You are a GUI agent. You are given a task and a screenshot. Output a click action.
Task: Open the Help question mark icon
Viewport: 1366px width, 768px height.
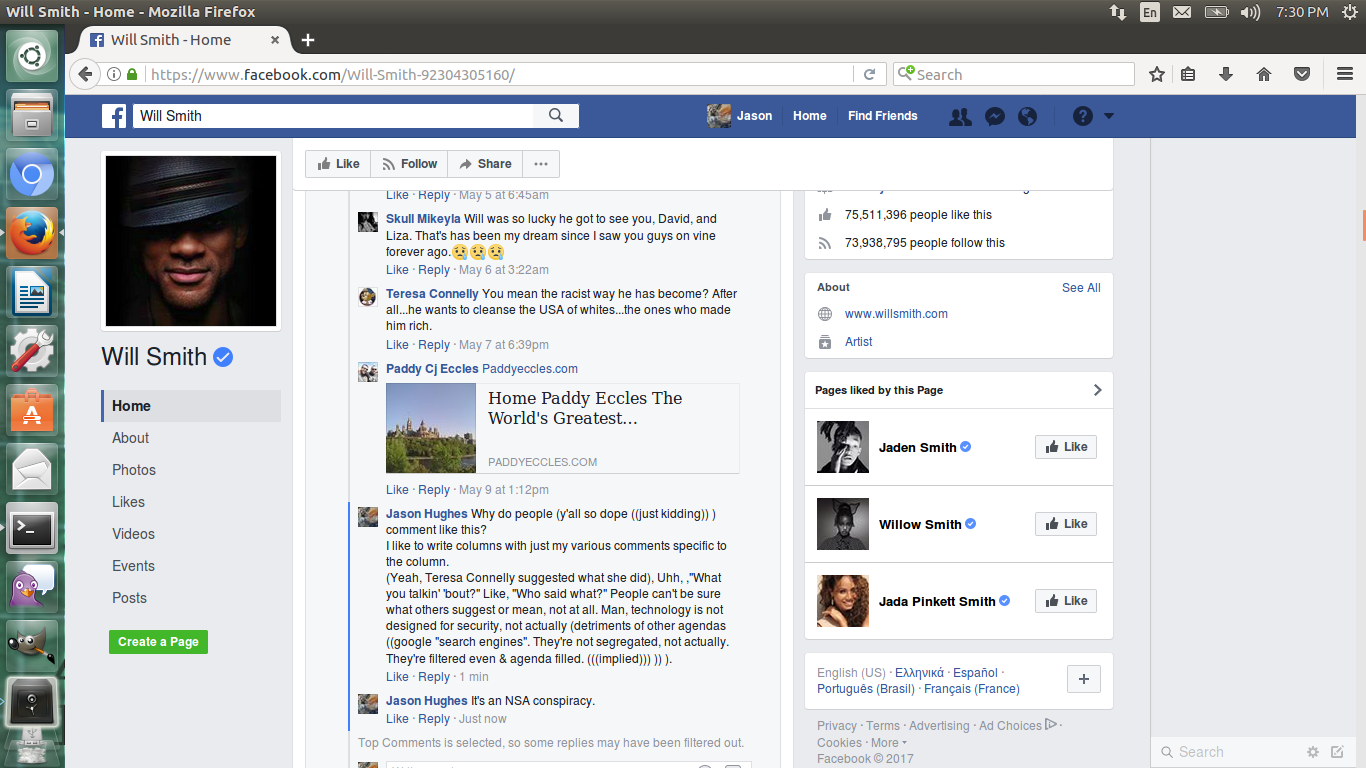[1082, 116]
